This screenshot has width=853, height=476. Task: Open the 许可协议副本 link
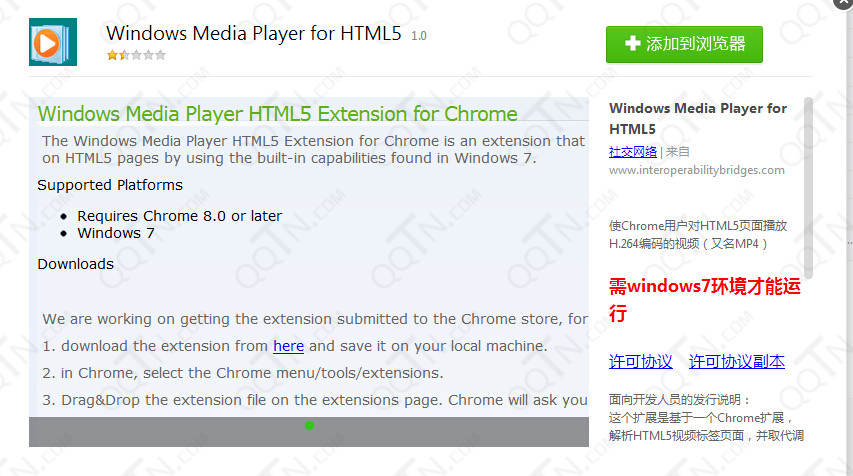(736, 362)
